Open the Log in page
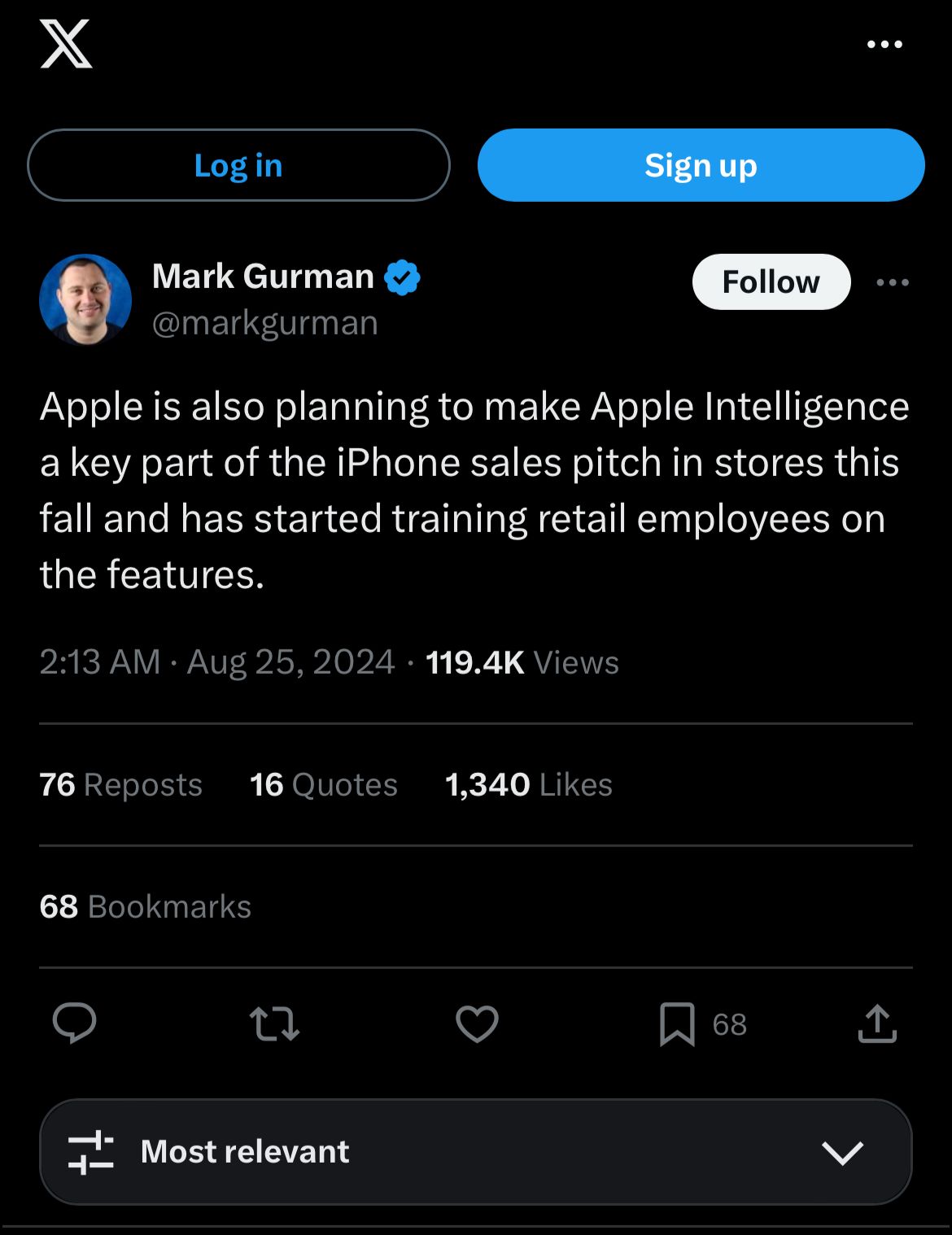This screenshot has width=952, height=1235. 238,164
